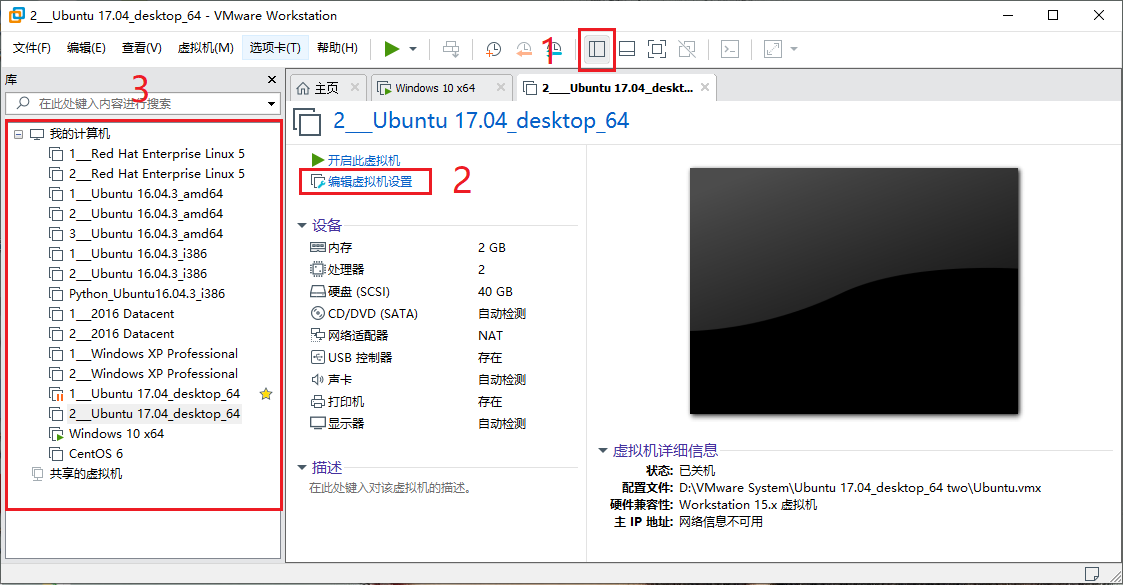Click the Revert Snapshot icon
This screenshot has width=1123, height=585.
[x=523, y=48]
